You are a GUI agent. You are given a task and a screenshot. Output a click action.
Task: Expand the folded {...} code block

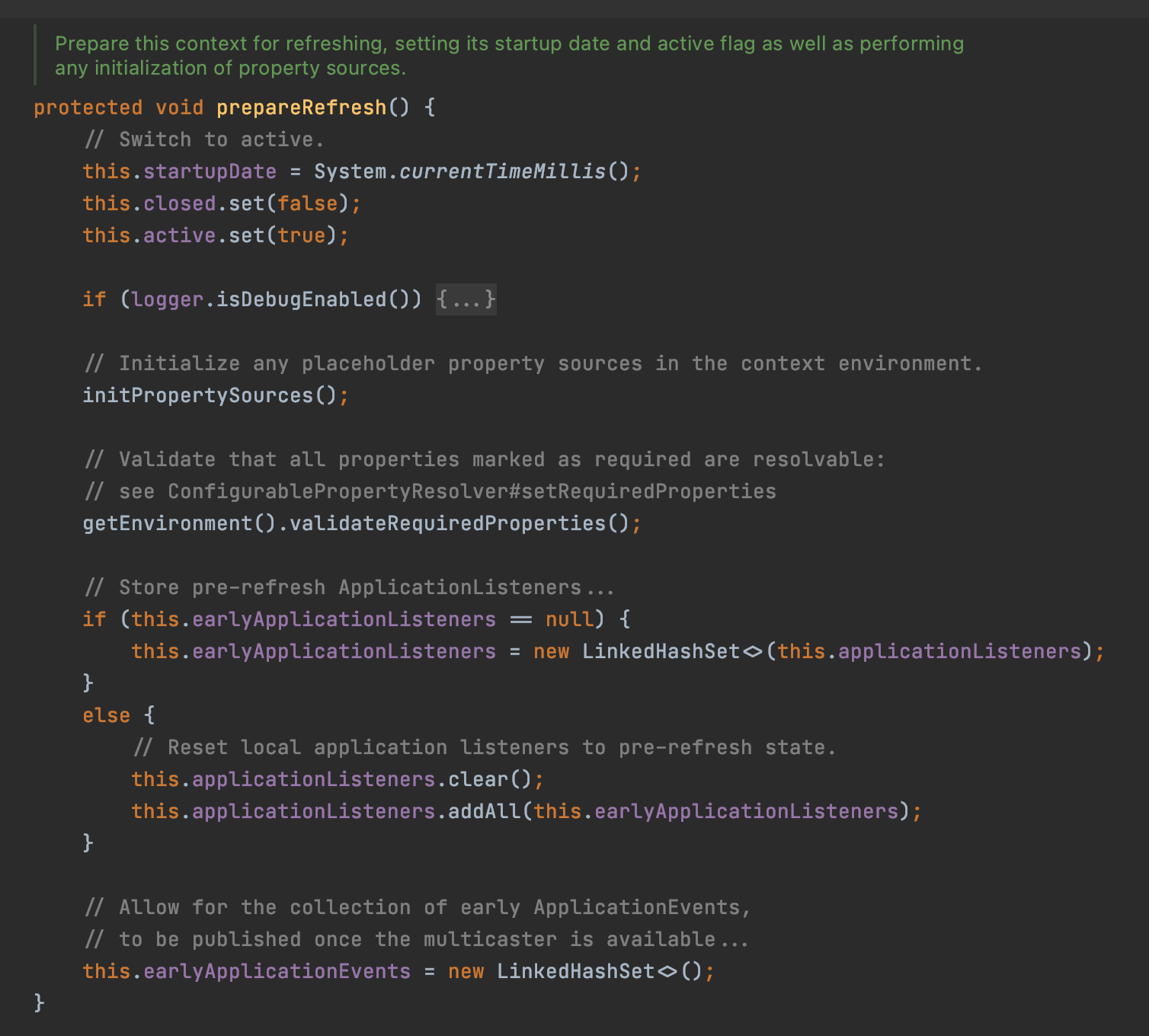coord(466,299)
